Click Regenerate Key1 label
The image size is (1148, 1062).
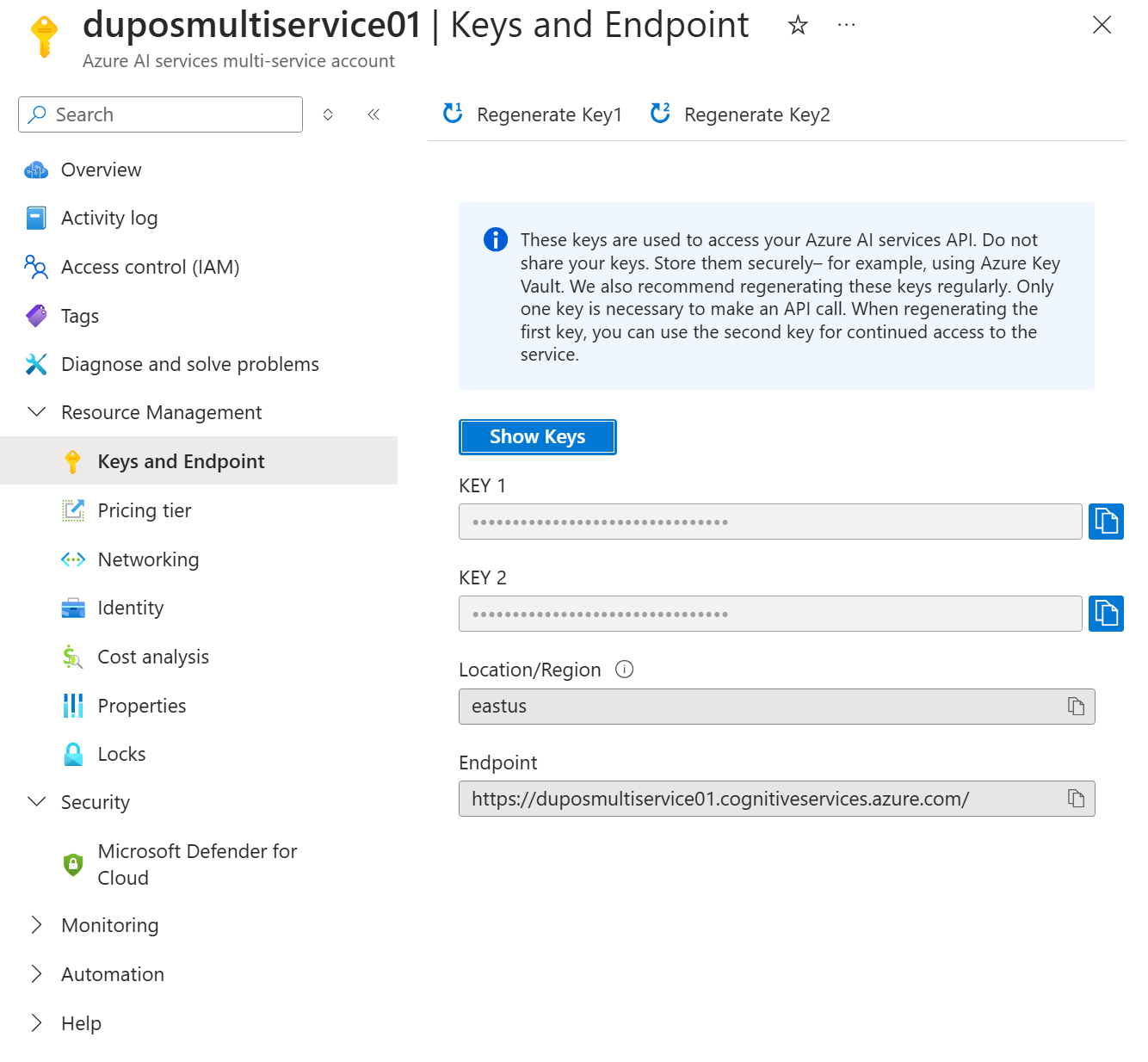click(x=549, y=114)
